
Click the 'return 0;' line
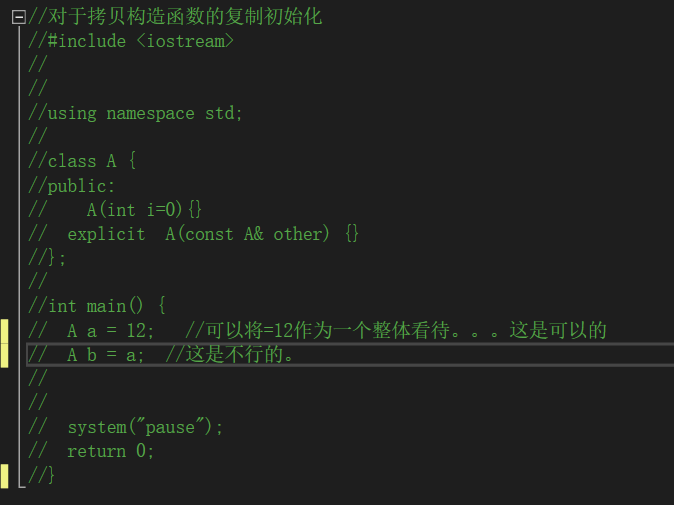(111, 451)
